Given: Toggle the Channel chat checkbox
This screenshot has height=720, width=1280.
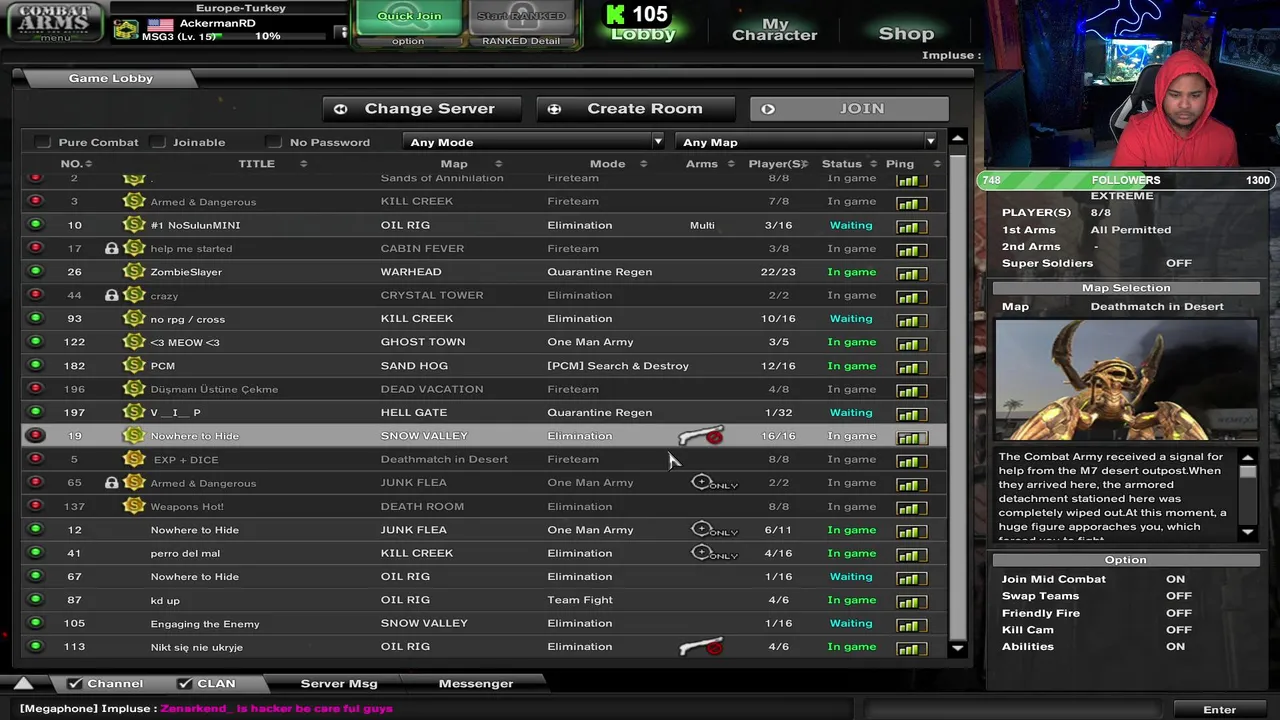Looking at the screenshot, I should [x=74, y=684].
